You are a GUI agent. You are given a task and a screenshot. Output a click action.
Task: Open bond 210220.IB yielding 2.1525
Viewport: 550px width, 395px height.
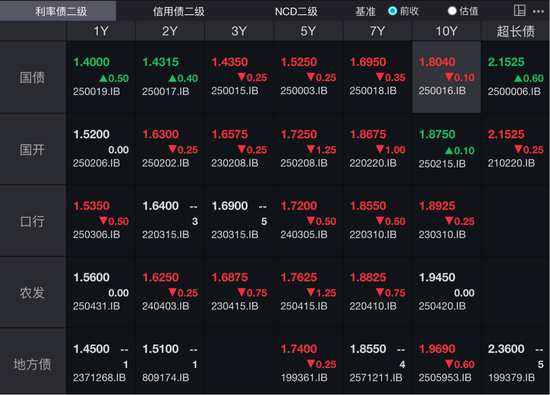click(515, 149)
